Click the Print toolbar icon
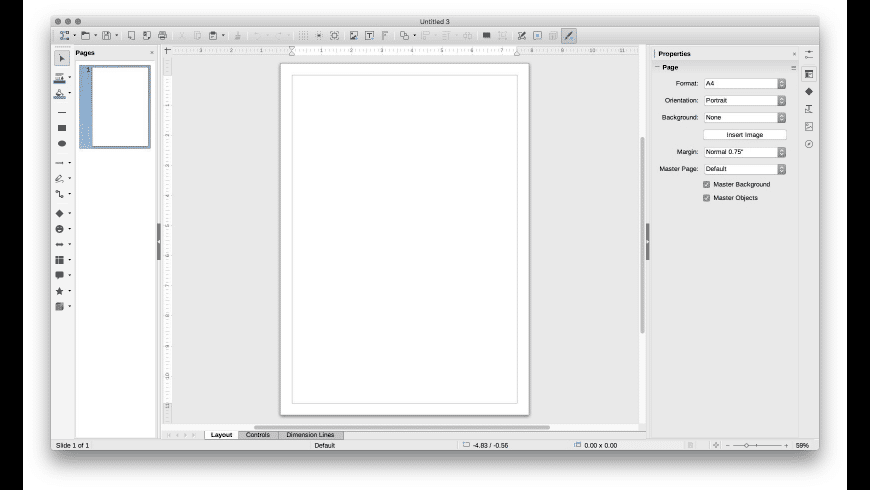The width and height of the screenshot is (870, 490). [x=163, y=36]
